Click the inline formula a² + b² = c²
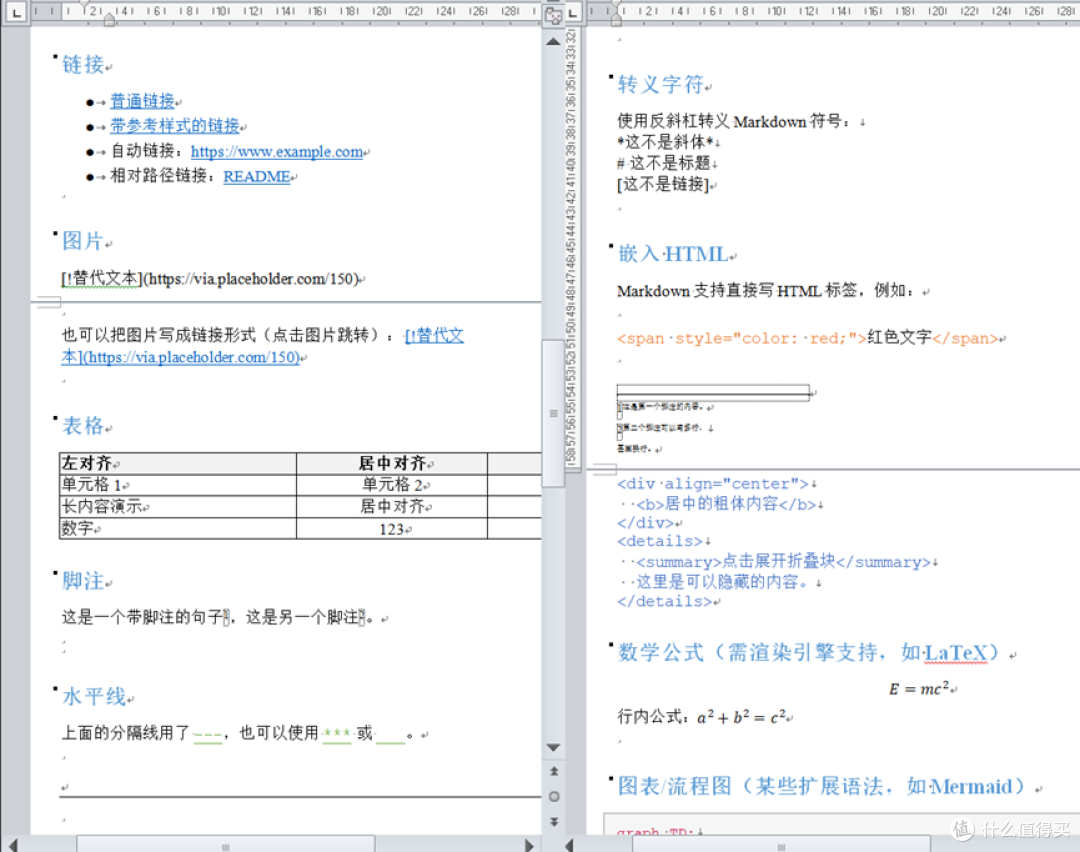This screenshot has width=1080, height=852. (x=740, y=717)
